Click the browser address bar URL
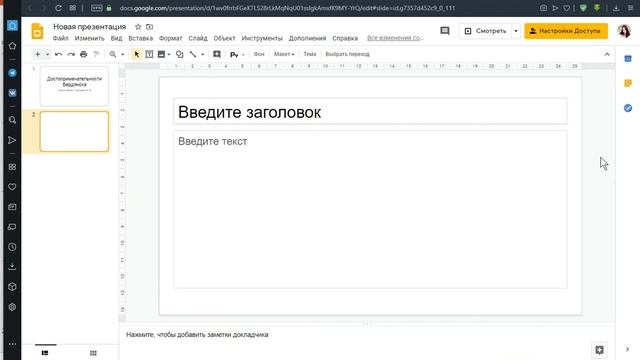 [287, 8]
